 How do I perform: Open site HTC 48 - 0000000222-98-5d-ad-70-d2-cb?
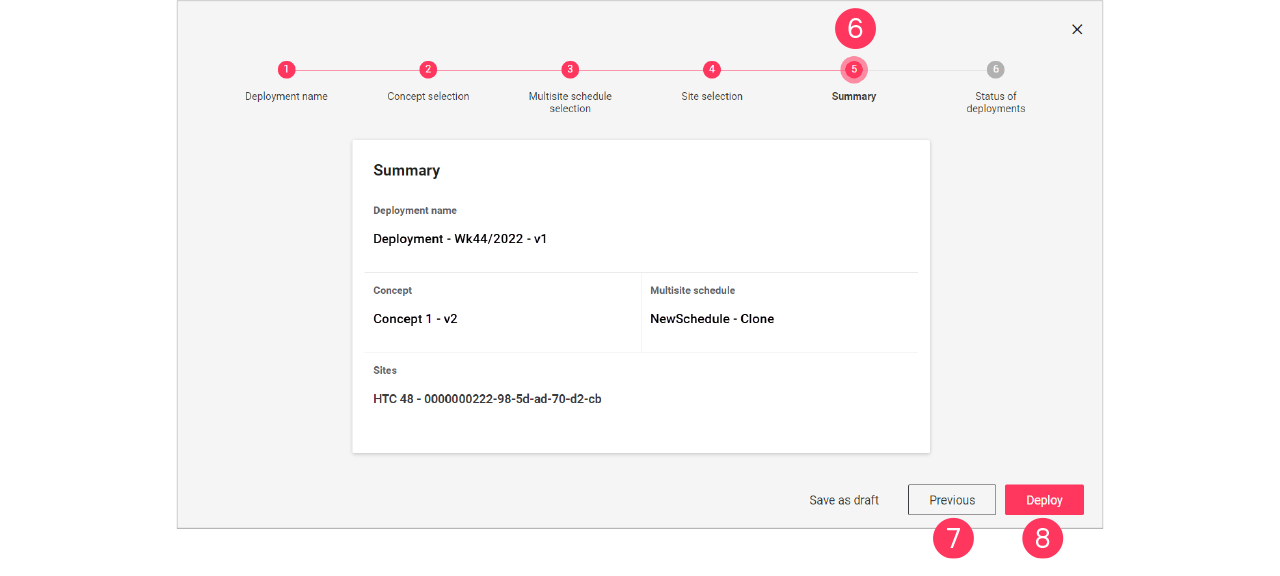coord(485,398)
